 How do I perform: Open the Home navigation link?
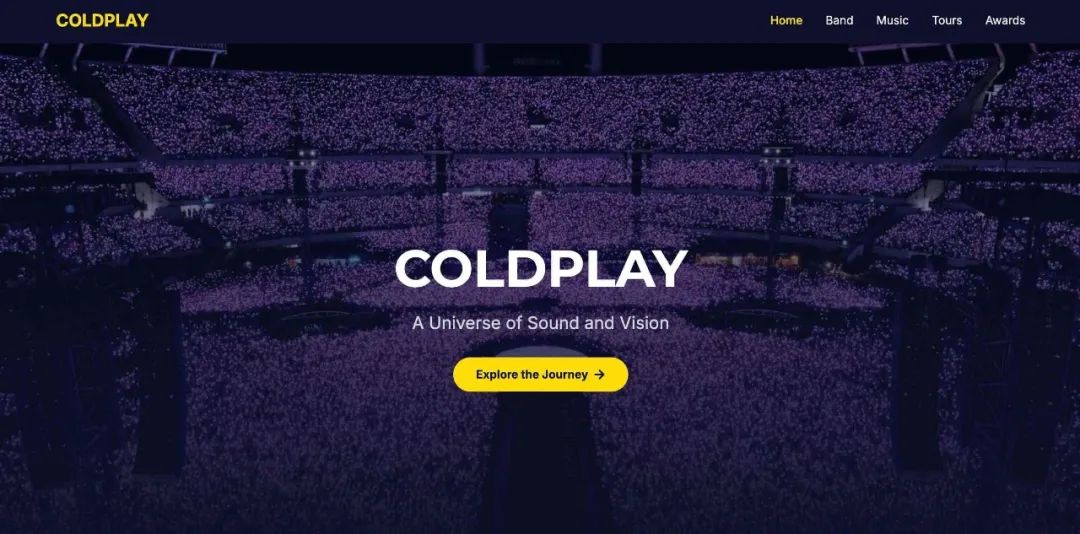[x=786, y=21]
